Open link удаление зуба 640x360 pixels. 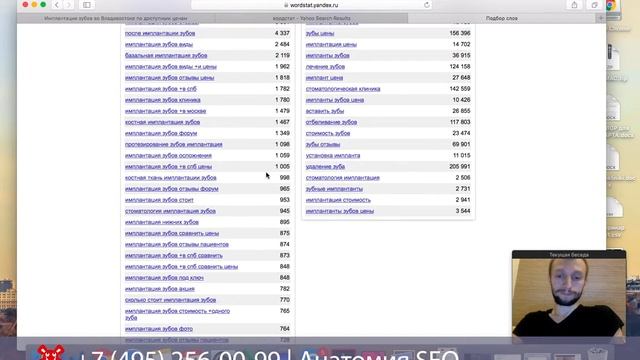(325, 167)
